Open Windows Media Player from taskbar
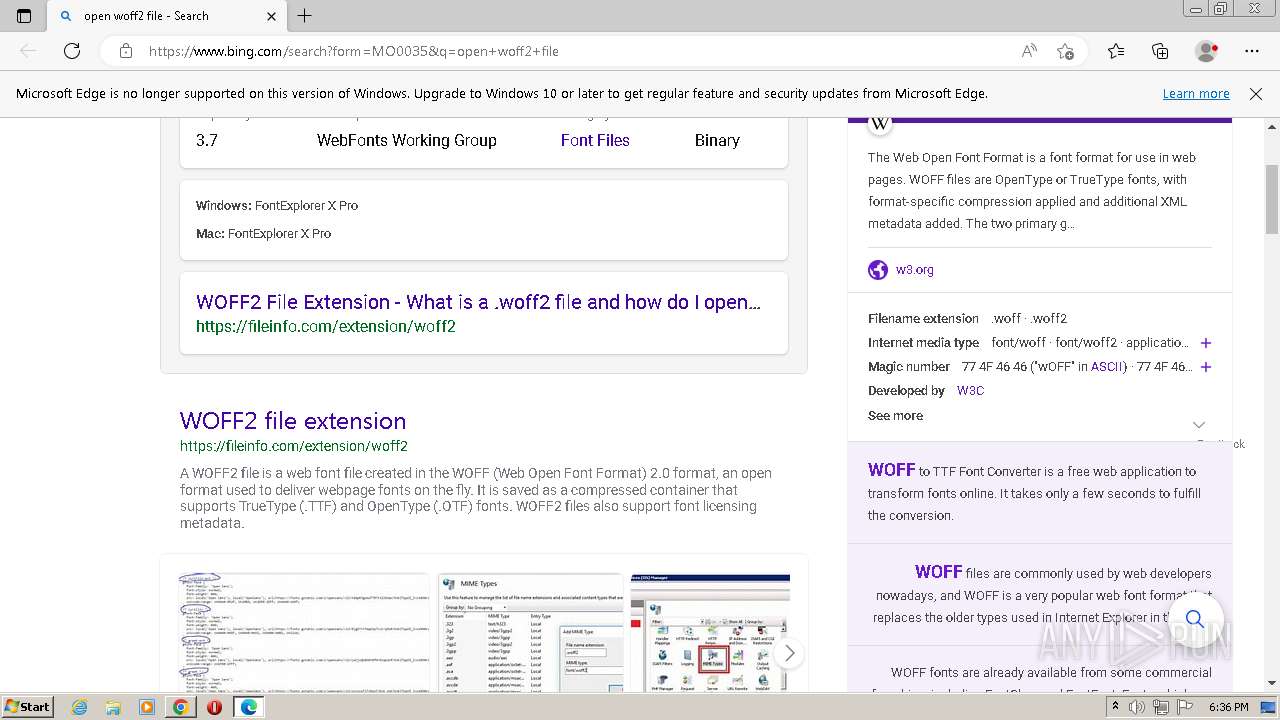 click(147, 707)
